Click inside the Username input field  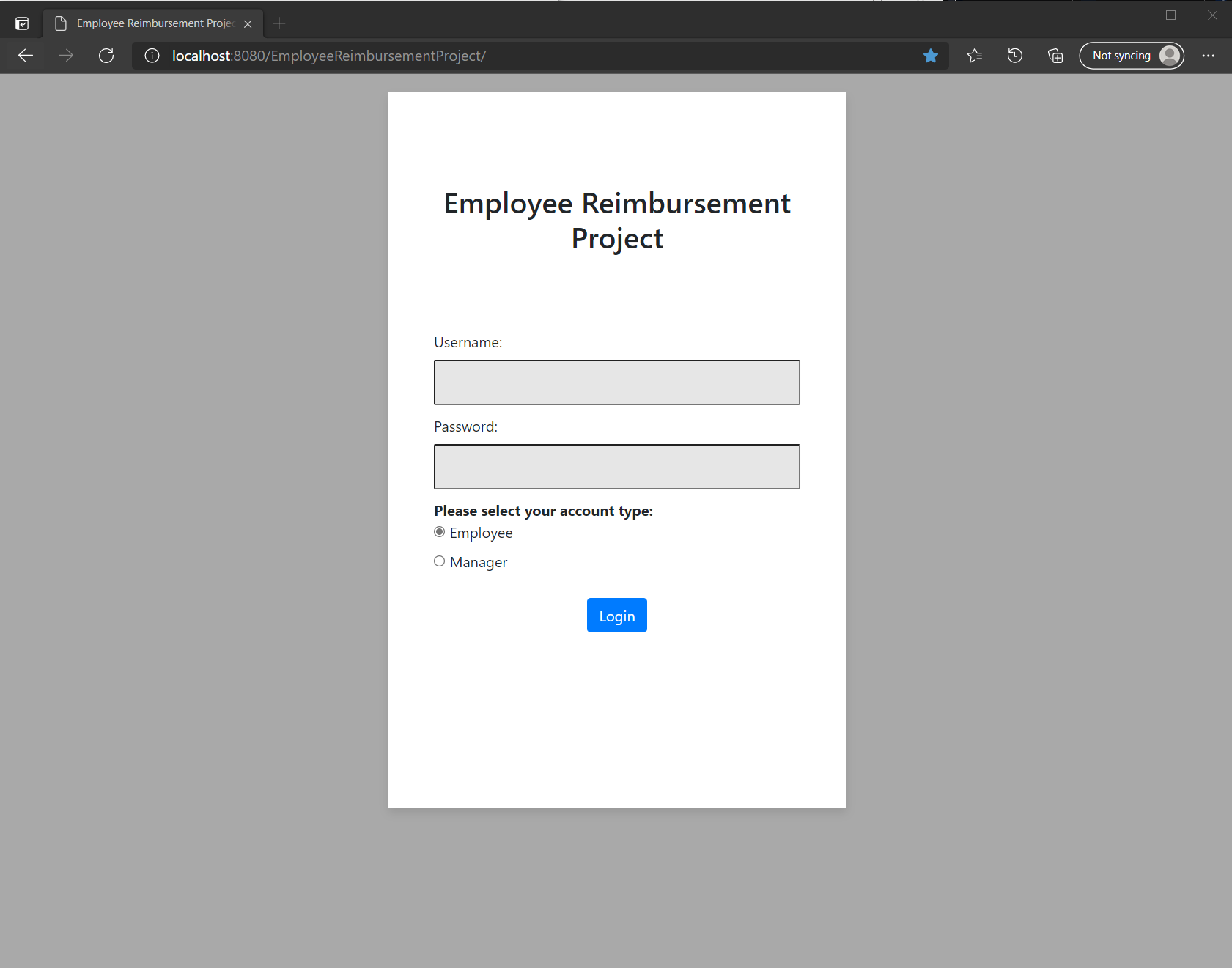pos(616,382)
